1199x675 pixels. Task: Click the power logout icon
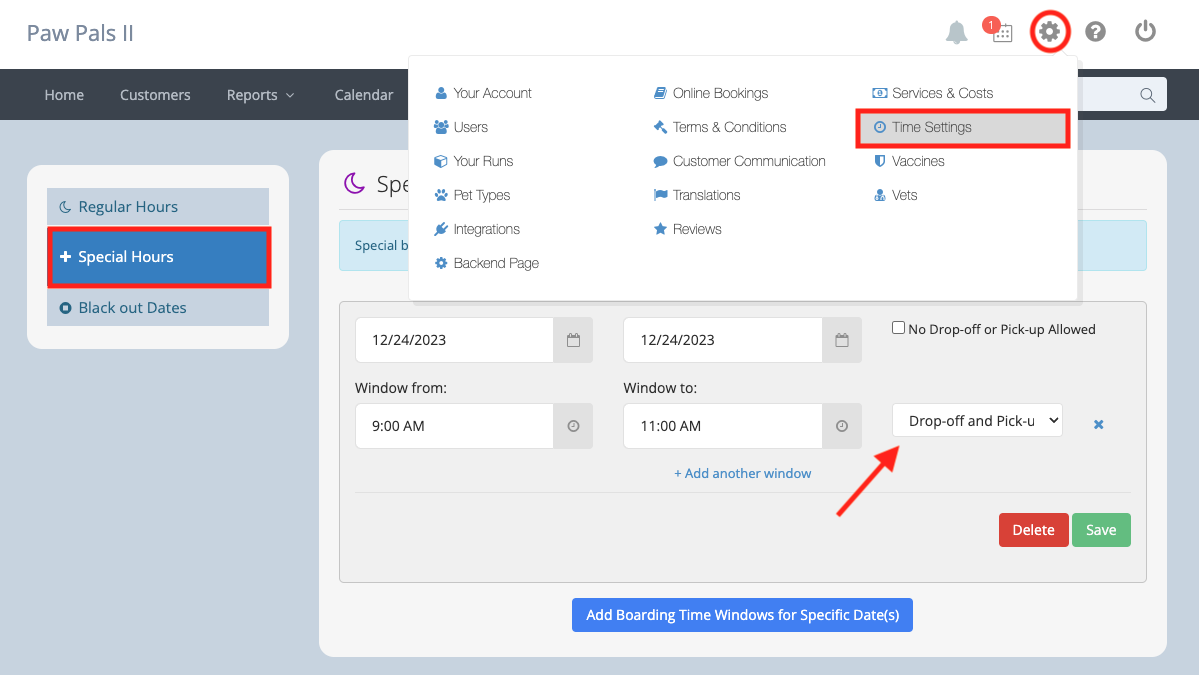(1145, 31)
